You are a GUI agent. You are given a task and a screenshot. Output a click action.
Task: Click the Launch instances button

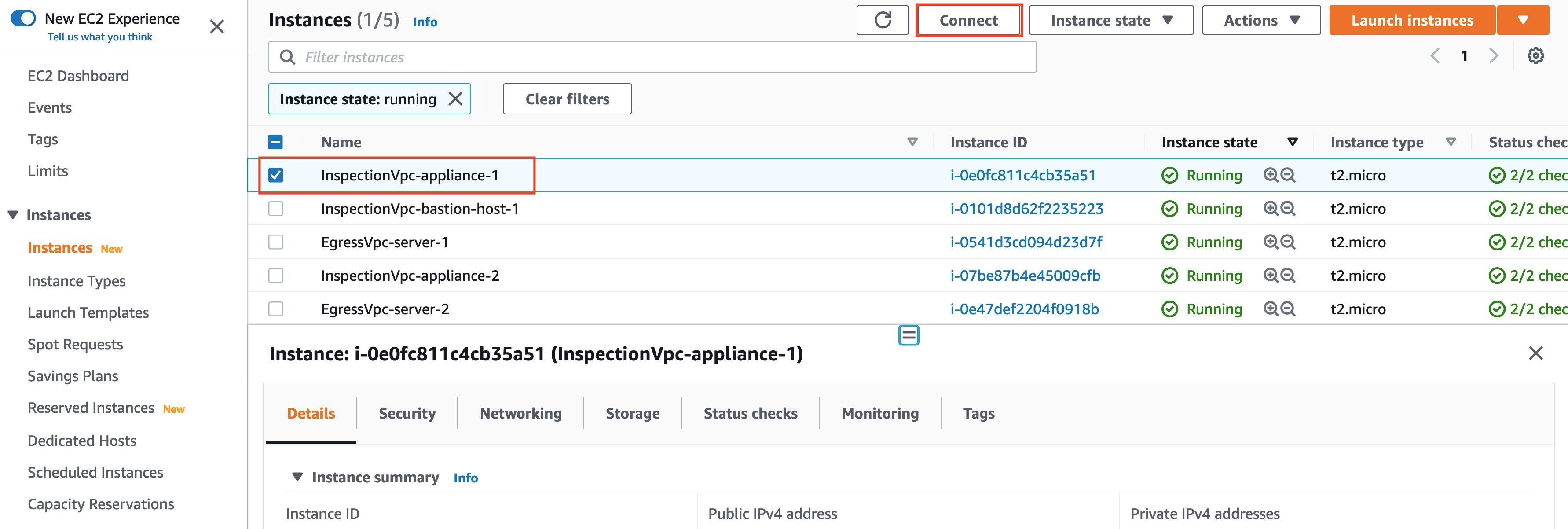[x=1412, y=20]
